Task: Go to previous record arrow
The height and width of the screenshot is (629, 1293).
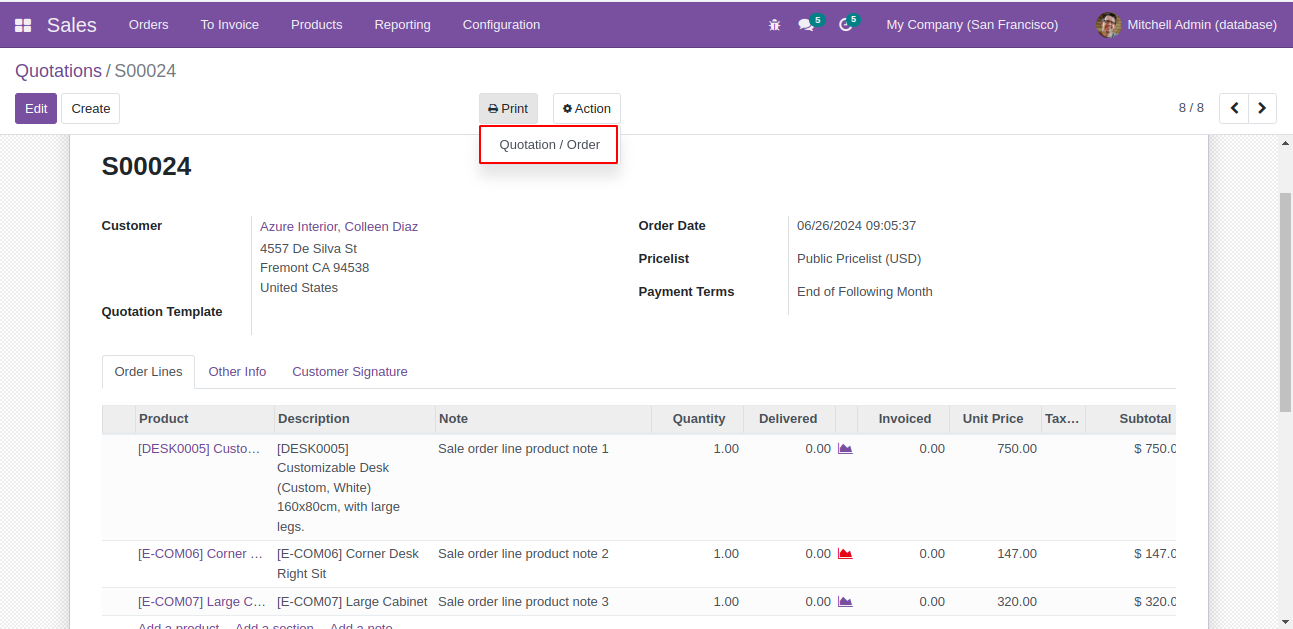Action: (x=1234, y=108)
